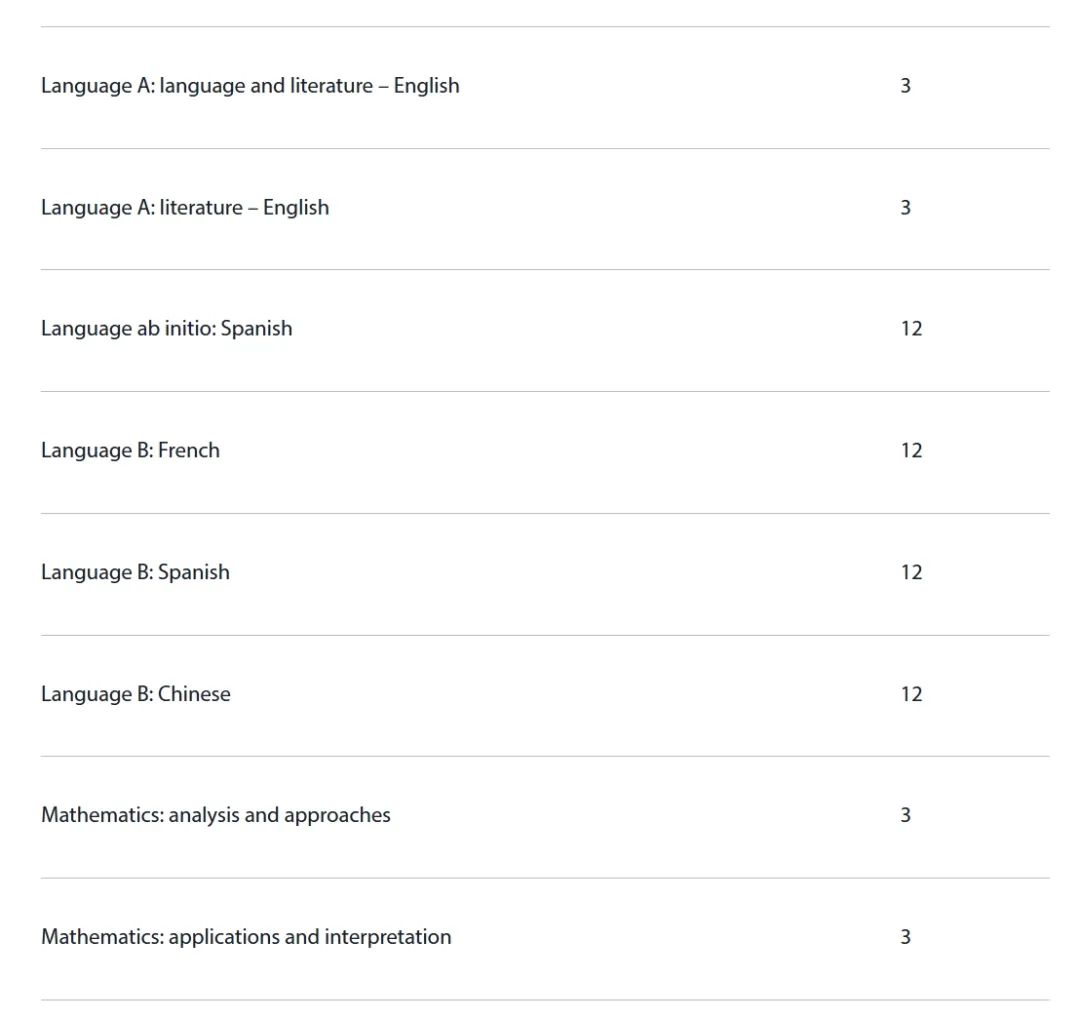This screenshot has height=1019, width=1080.
Task: Select the 12 beside Language B: Spanish
Action: [911, 573]
